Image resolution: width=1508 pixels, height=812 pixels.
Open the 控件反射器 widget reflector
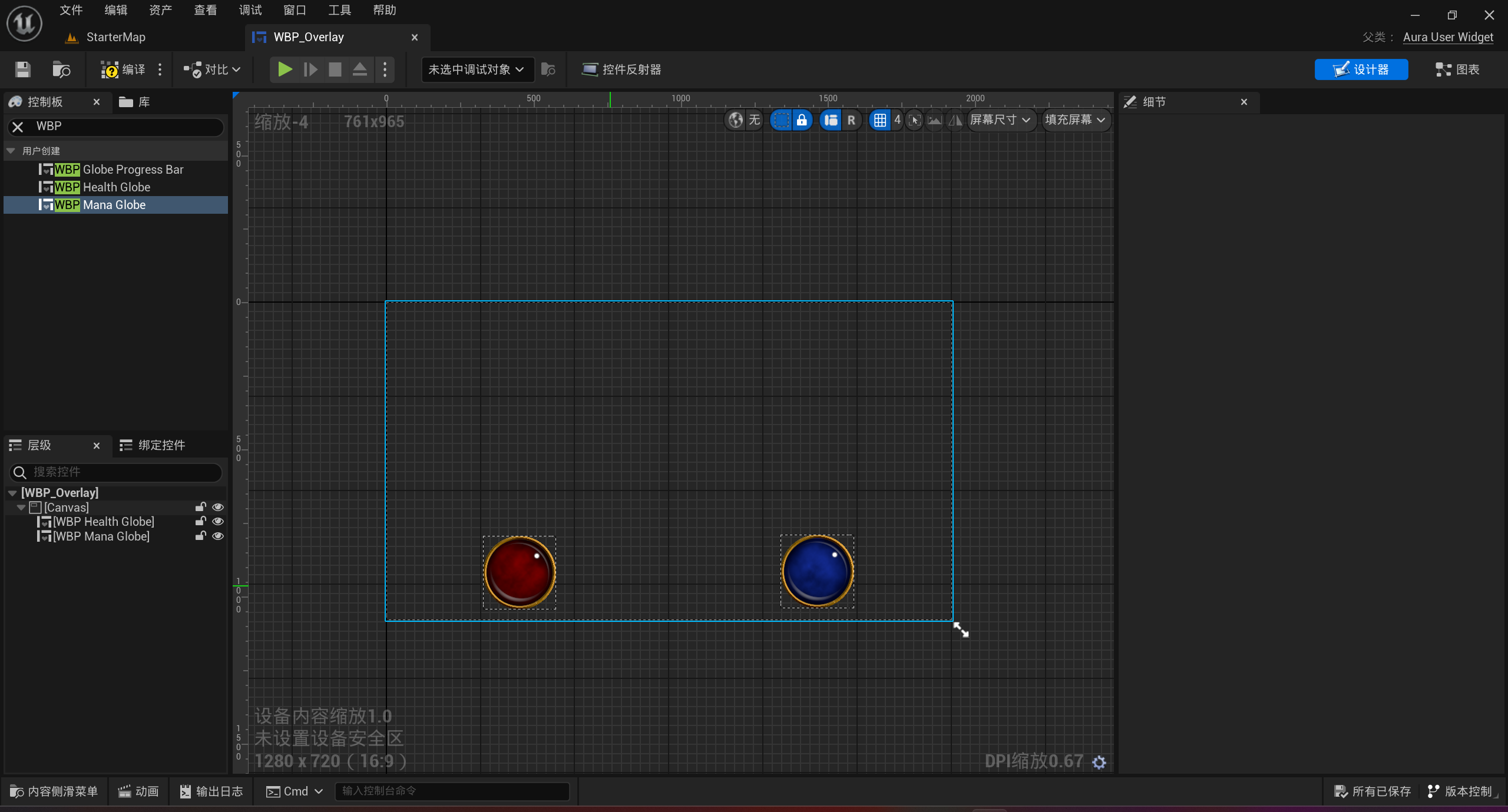(621, 69)
